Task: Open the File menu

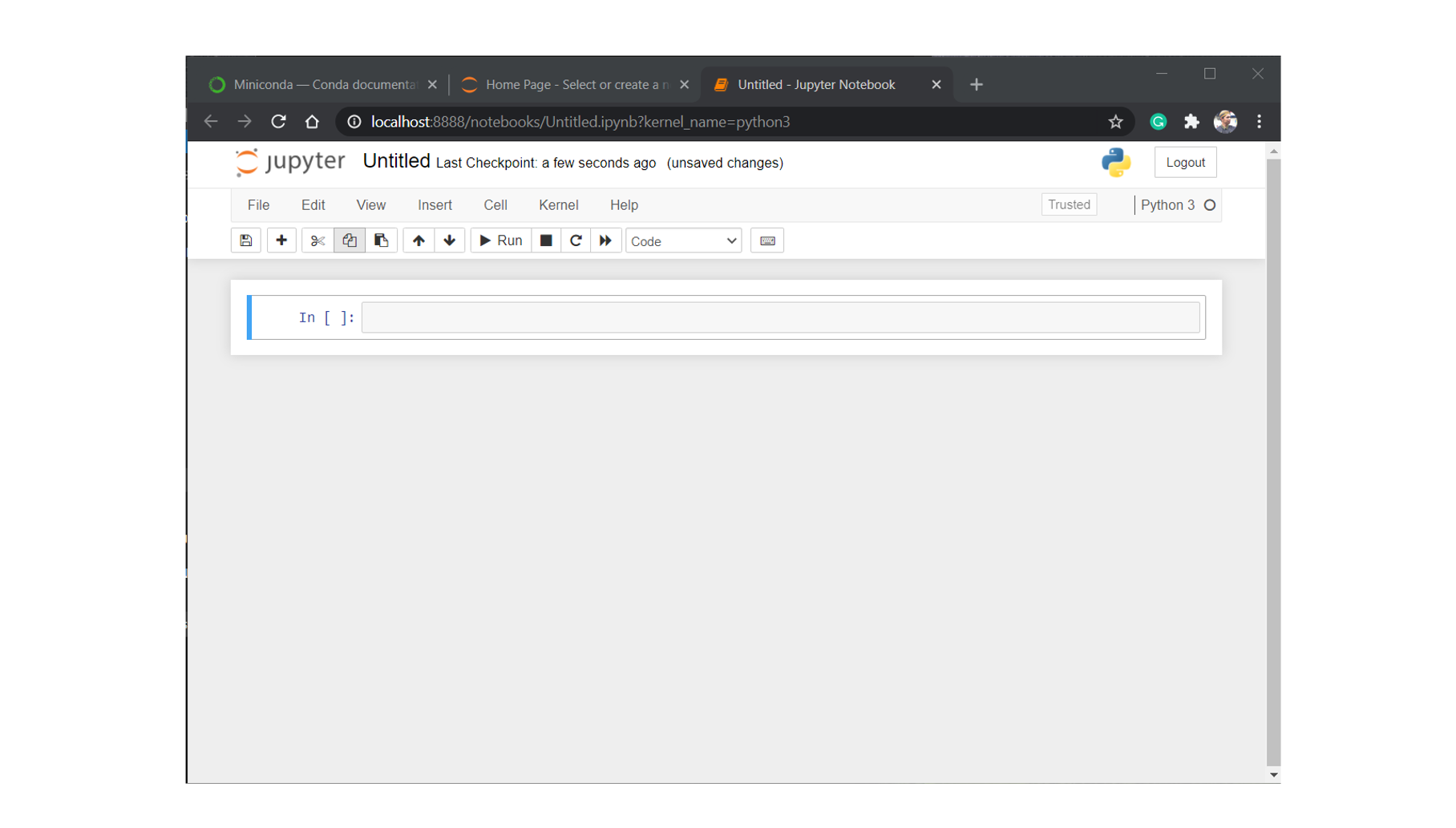Action: (258, 205)
